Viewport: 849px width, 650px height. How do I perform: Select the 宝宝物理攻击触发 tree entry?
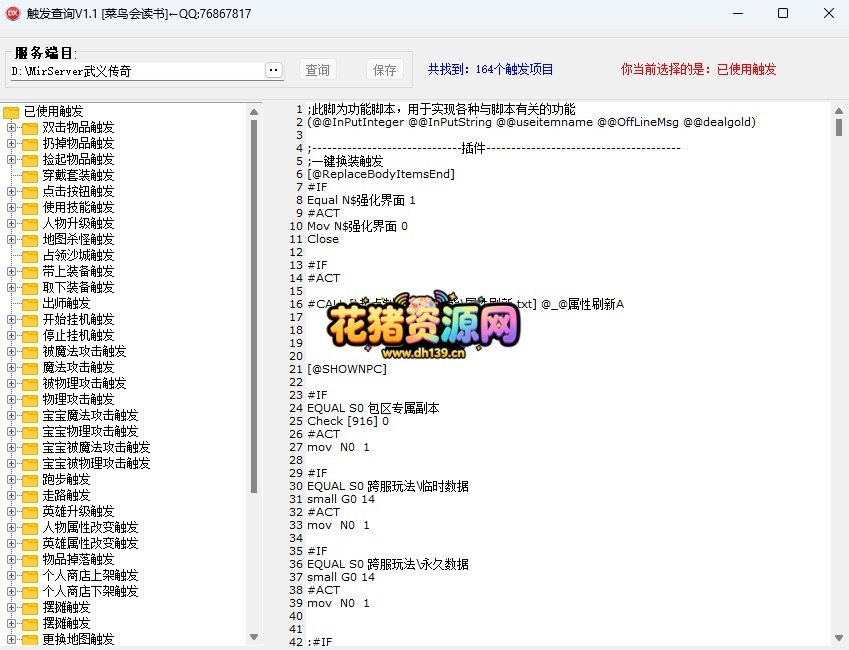tap(90, 432)
